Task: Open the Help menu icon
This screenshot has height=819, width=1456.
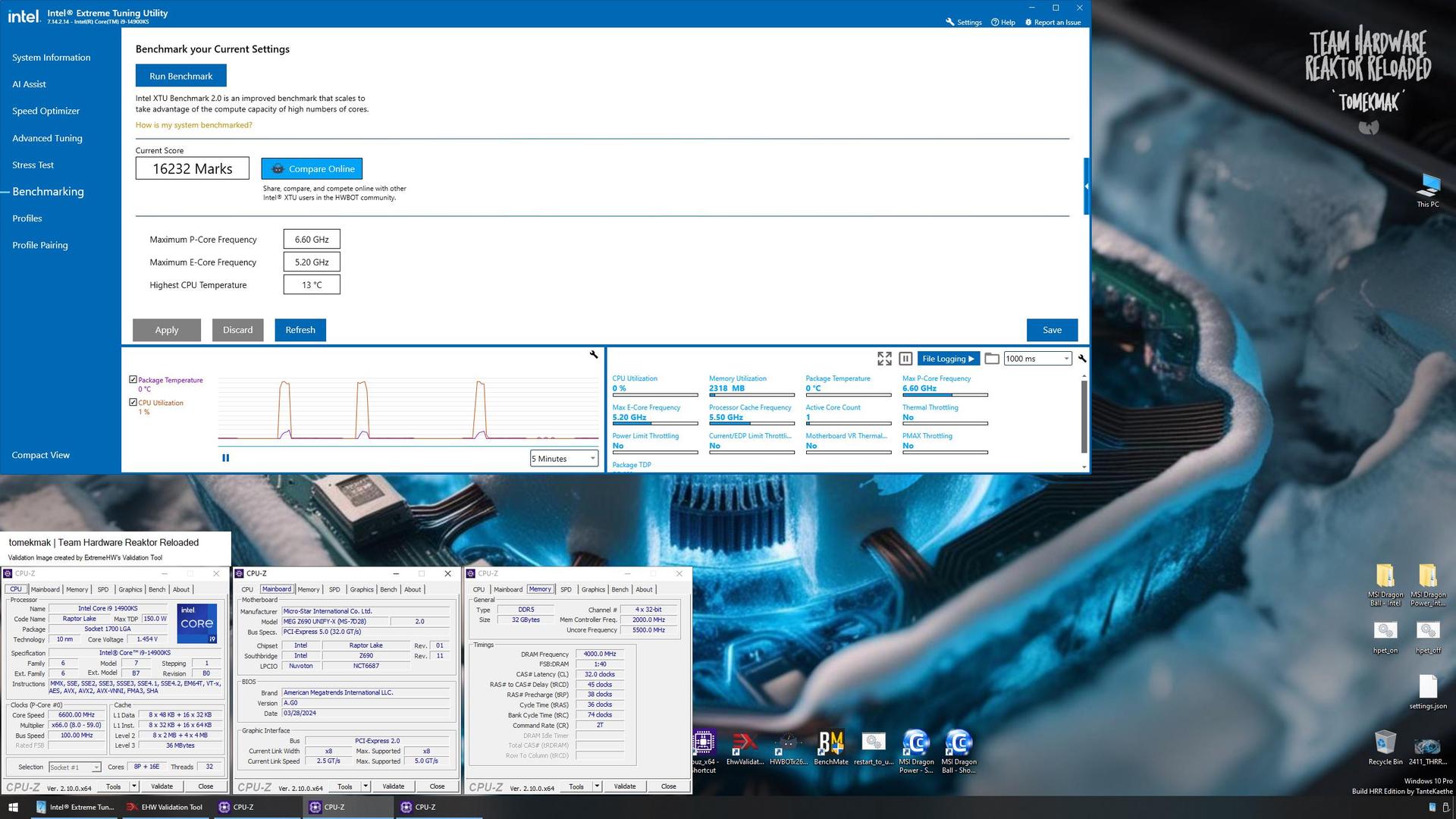Action: (x=995, y=22)
